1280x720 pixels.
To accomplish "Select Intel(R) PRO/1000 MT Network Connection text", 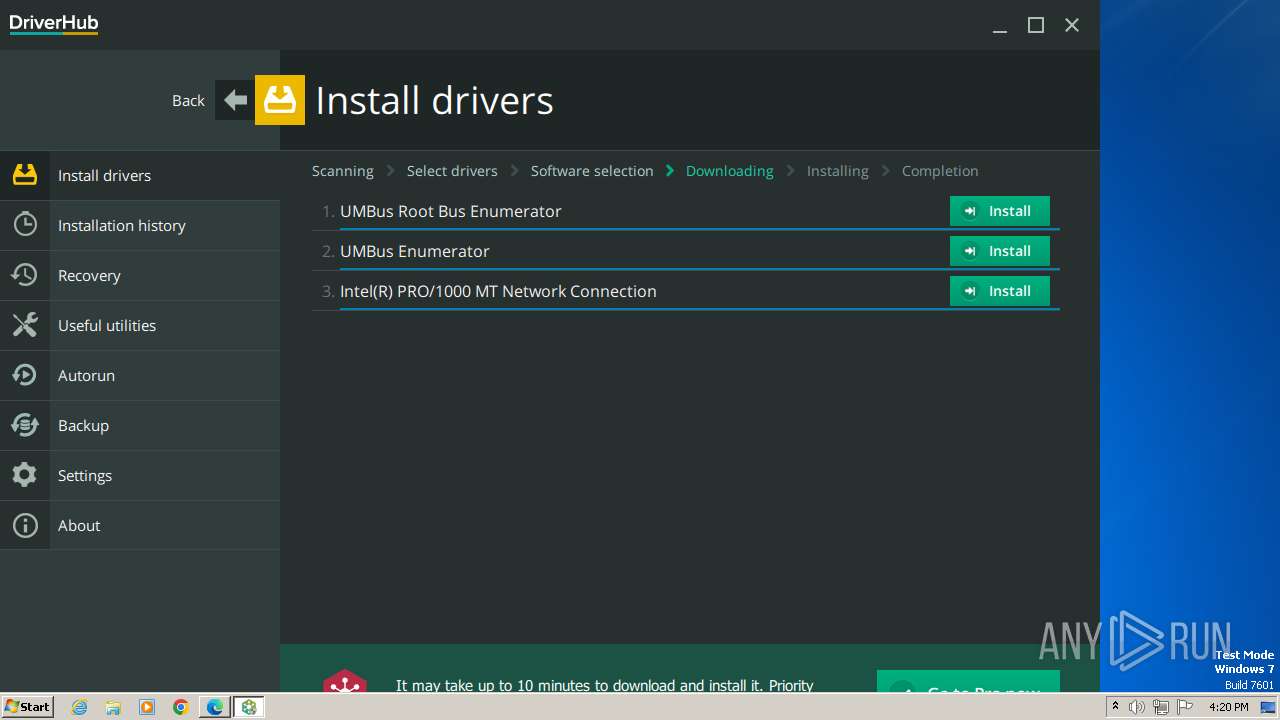I will [498, 291].
